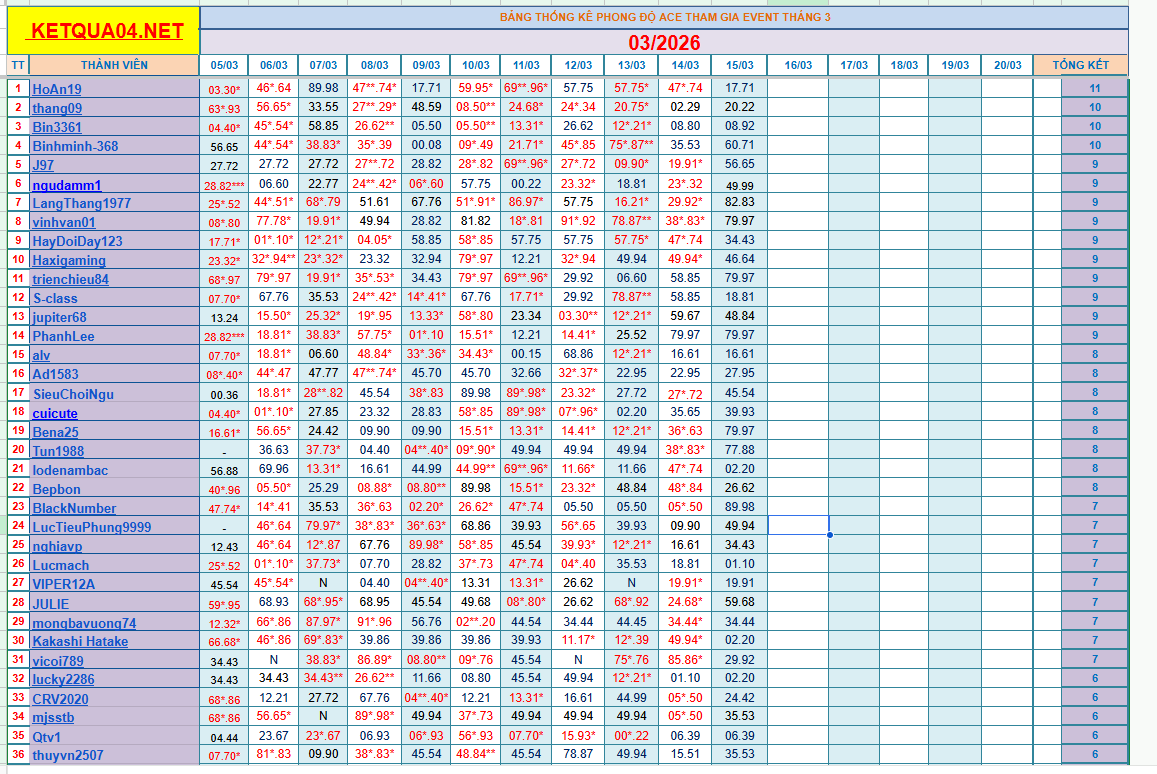Select HoAn19's total score 11
Screen dimensions: 1157x774
coord(1095,88)
